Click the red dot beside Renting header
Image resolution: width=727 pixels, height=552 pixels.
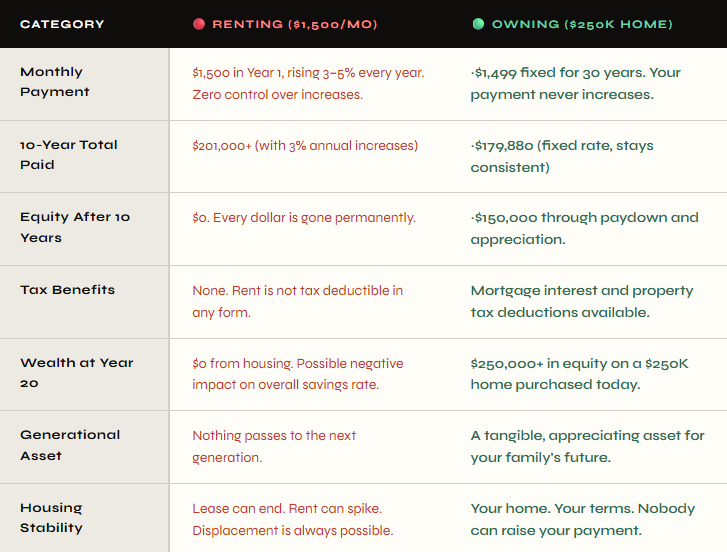pos(199,24)
